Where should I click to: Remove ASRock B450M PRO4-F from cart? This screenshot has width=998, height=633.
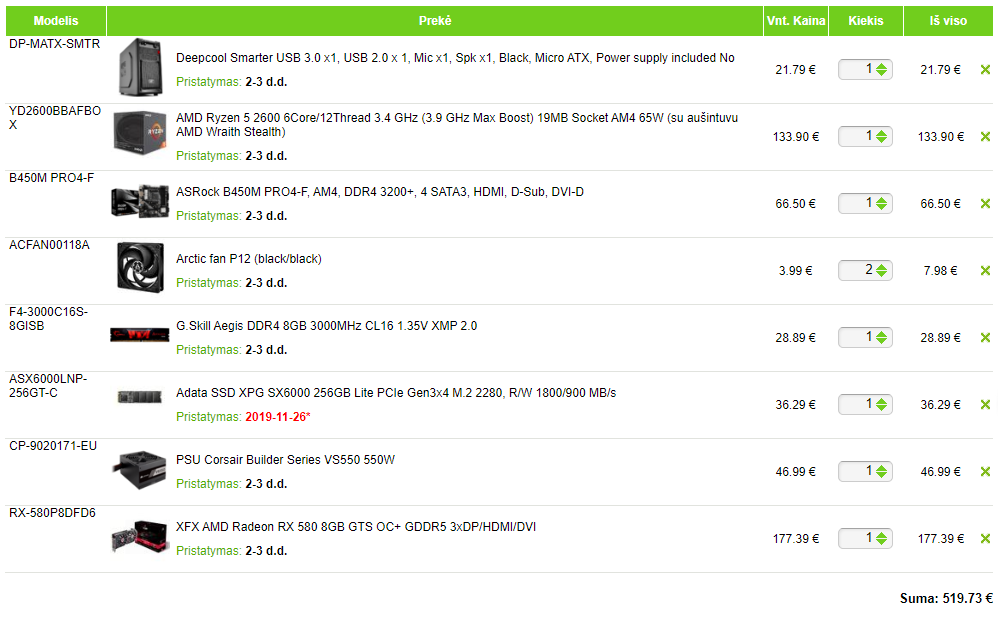point(985,204)
